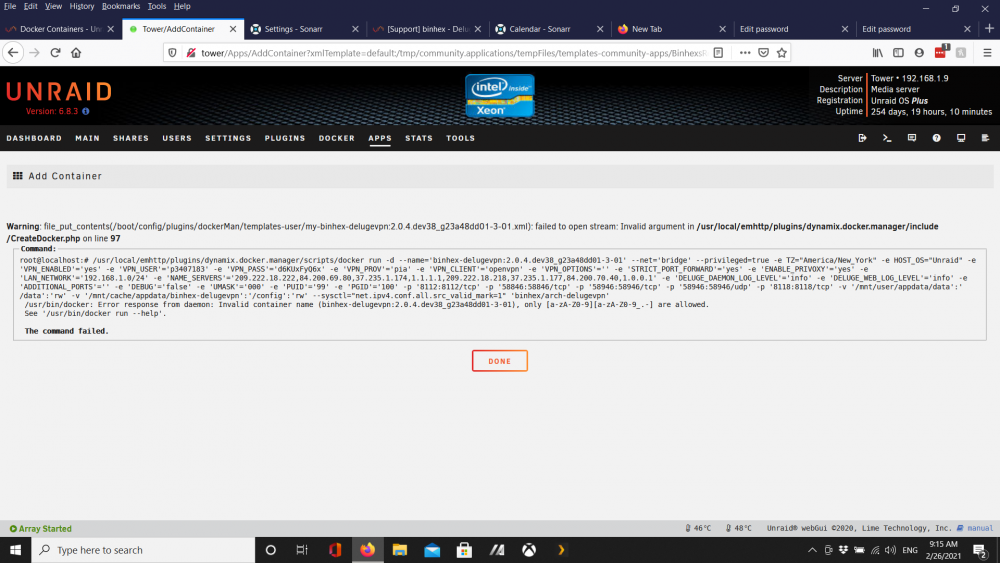
Task: Open File Explorer from taskbar
Action: click(400, 550)
